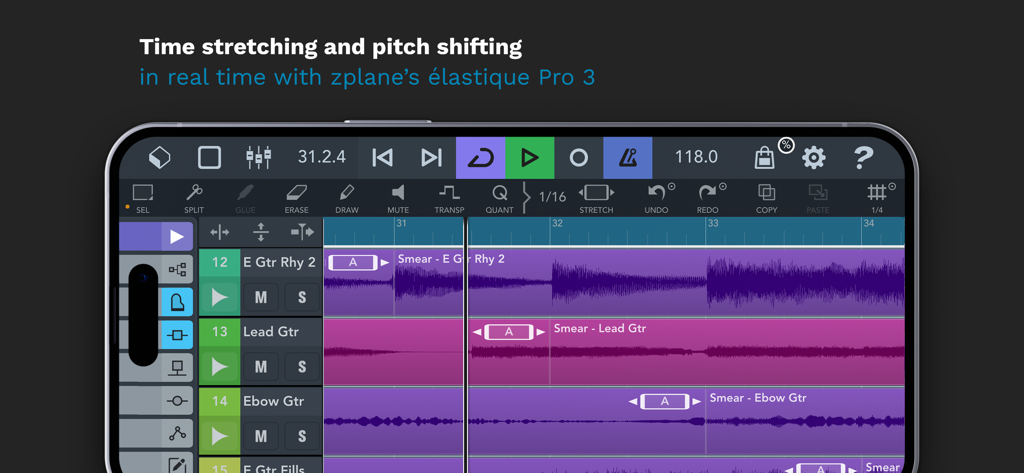The height and width of the screenshot is (473, 1024).
Task: Select the STRETCH tool
Action: pyautogui.click(x=596, y=199)
